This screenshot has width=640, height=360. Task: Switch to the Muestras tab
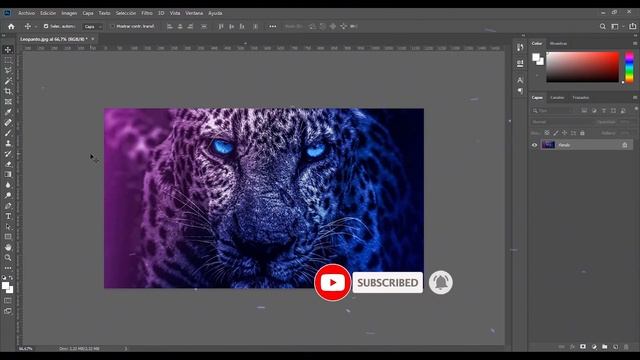pyautogui.click(x=558, y=43)
